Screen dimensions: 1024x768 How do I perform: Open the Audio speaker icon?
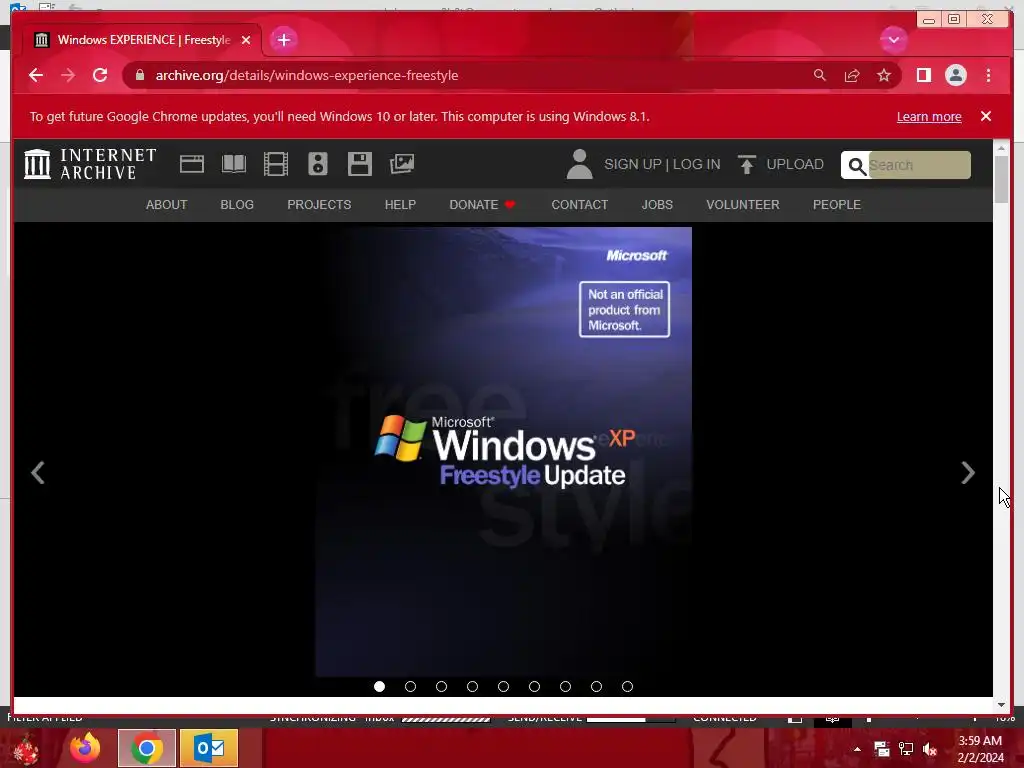[x=317, y=164]
